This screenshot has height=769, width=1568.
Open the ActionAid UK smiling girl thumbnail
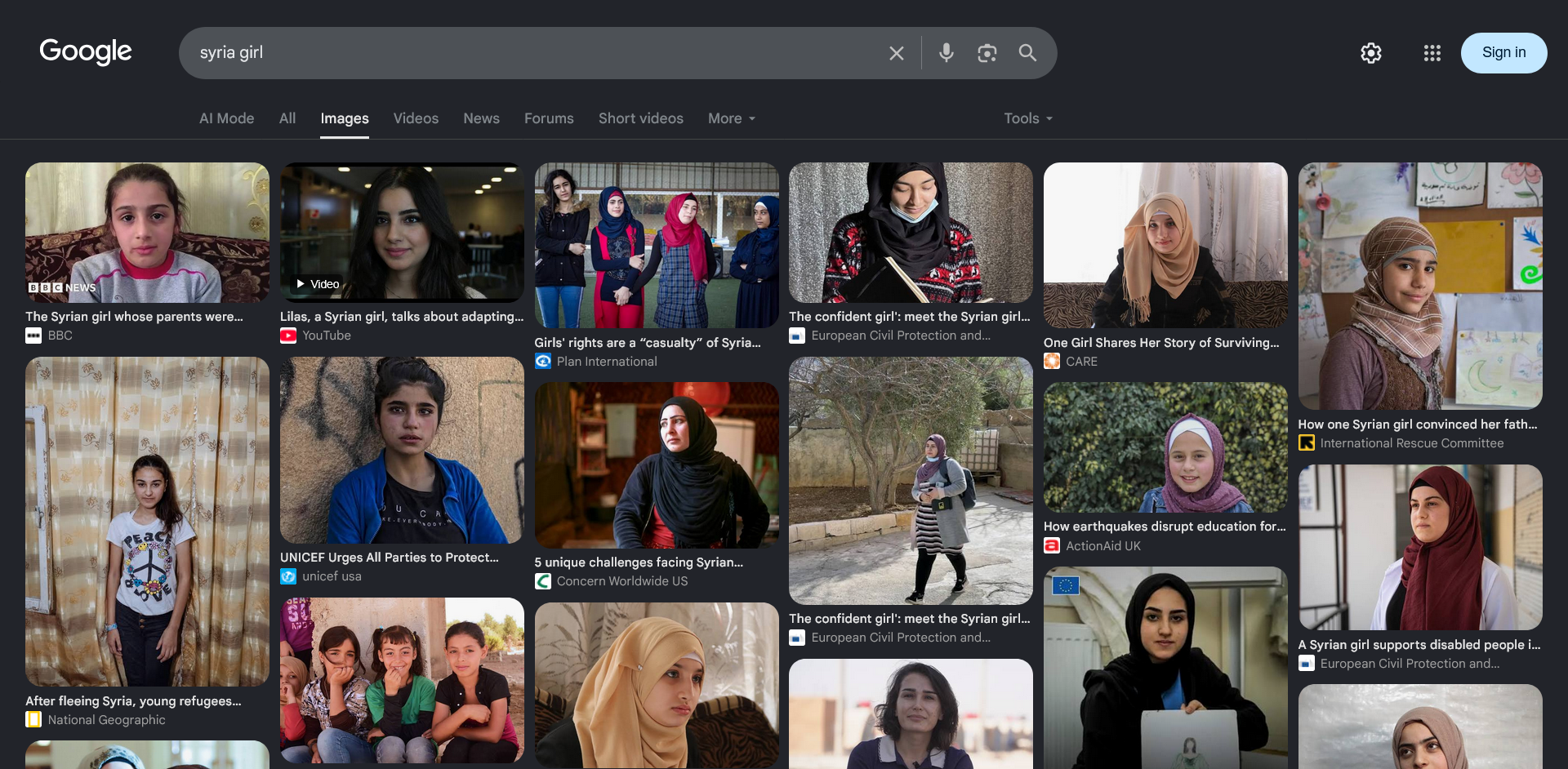tap(1165, 448)
